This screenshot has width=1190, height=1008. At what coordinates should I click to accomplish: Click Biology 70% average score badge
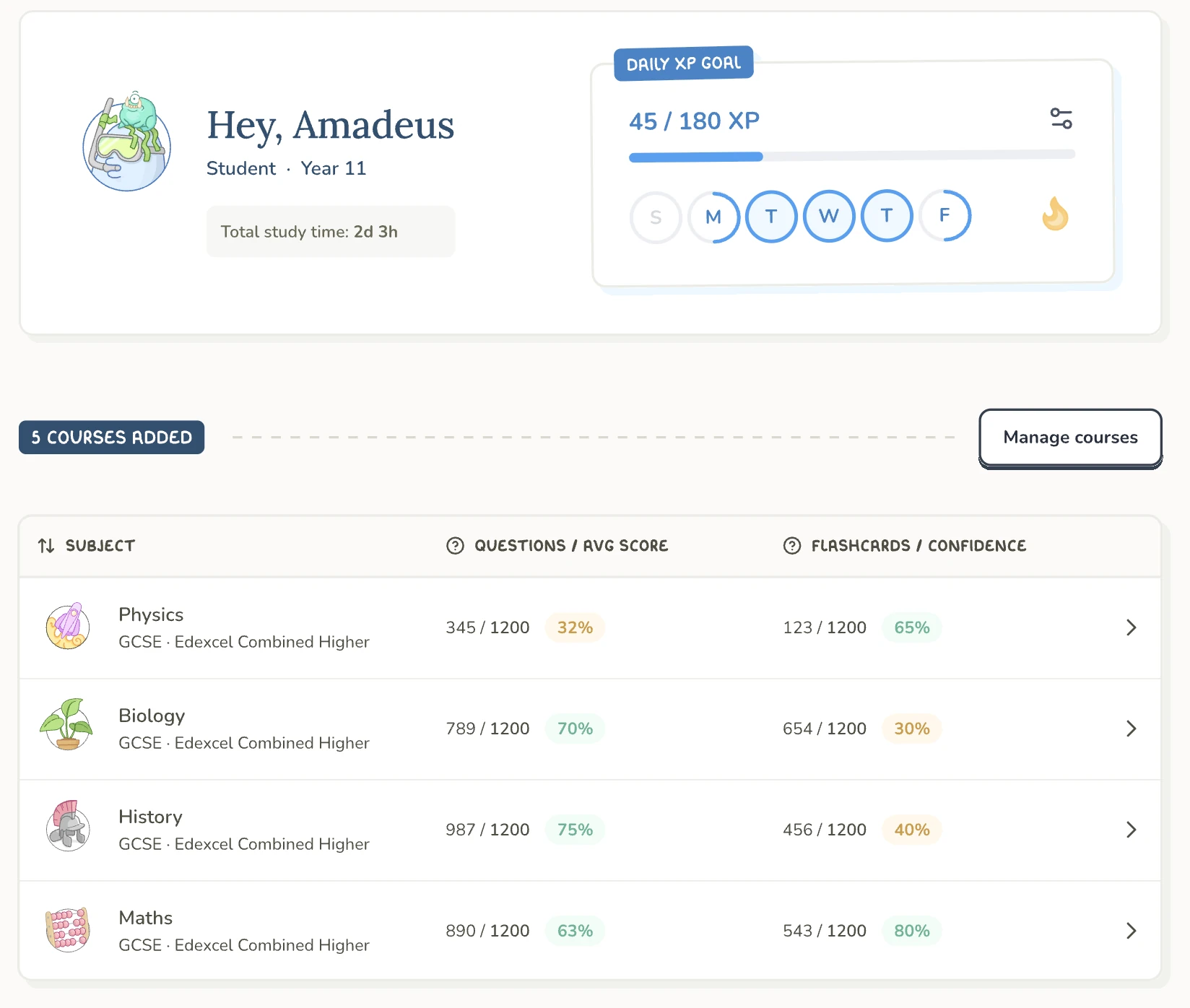point(575,729)
